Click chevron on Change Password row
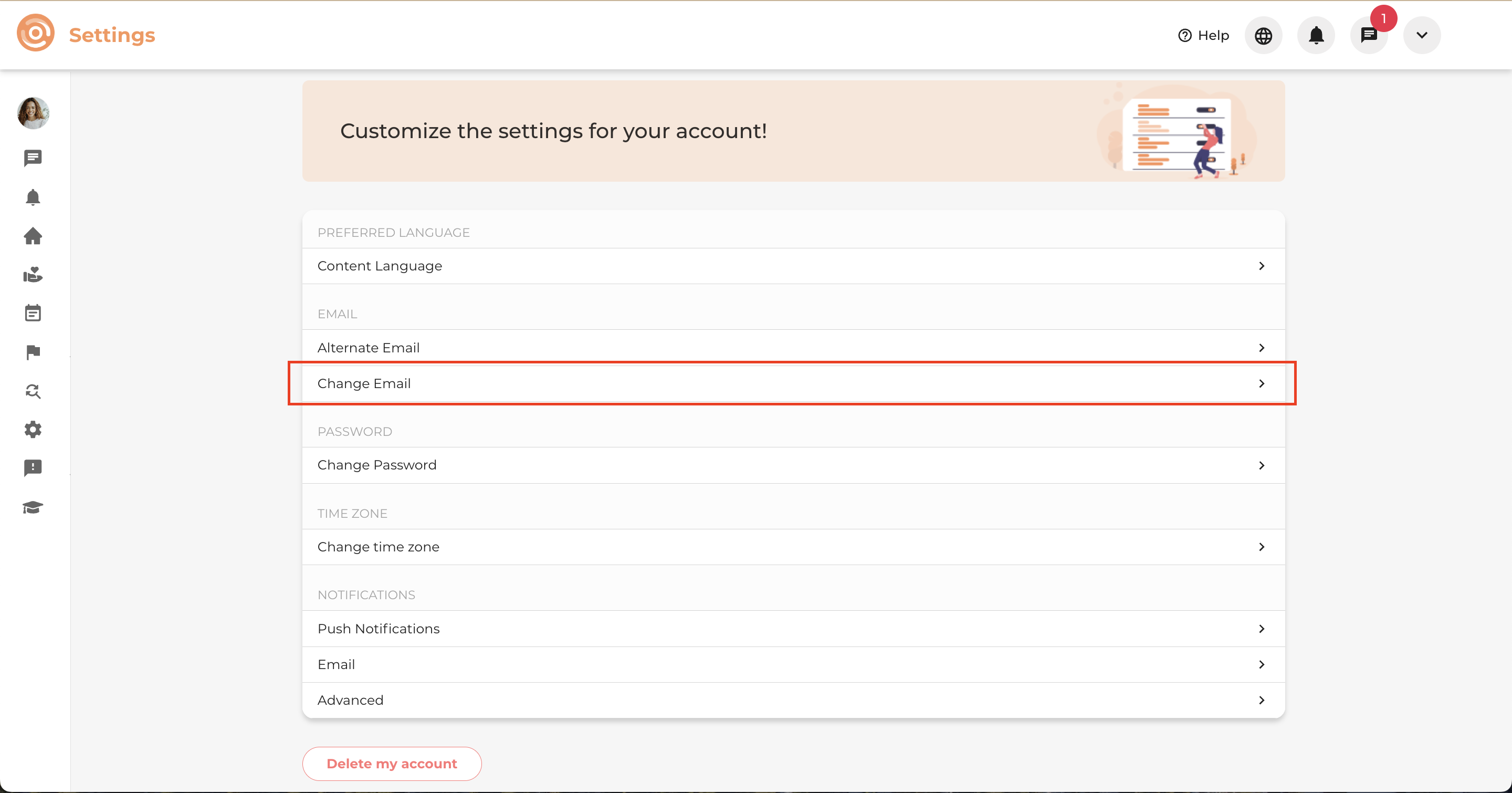The height and width of the screenshot is (793, 1512). (1262, 465)
